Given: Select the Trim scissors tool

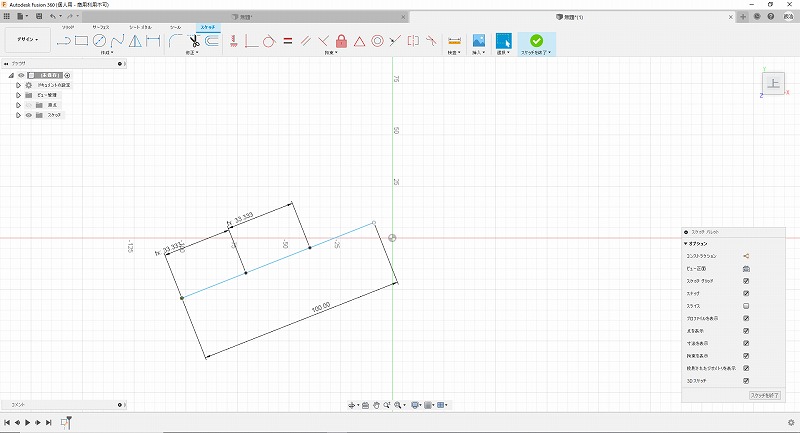Looking at the screenshot, I should coord(194,41).
